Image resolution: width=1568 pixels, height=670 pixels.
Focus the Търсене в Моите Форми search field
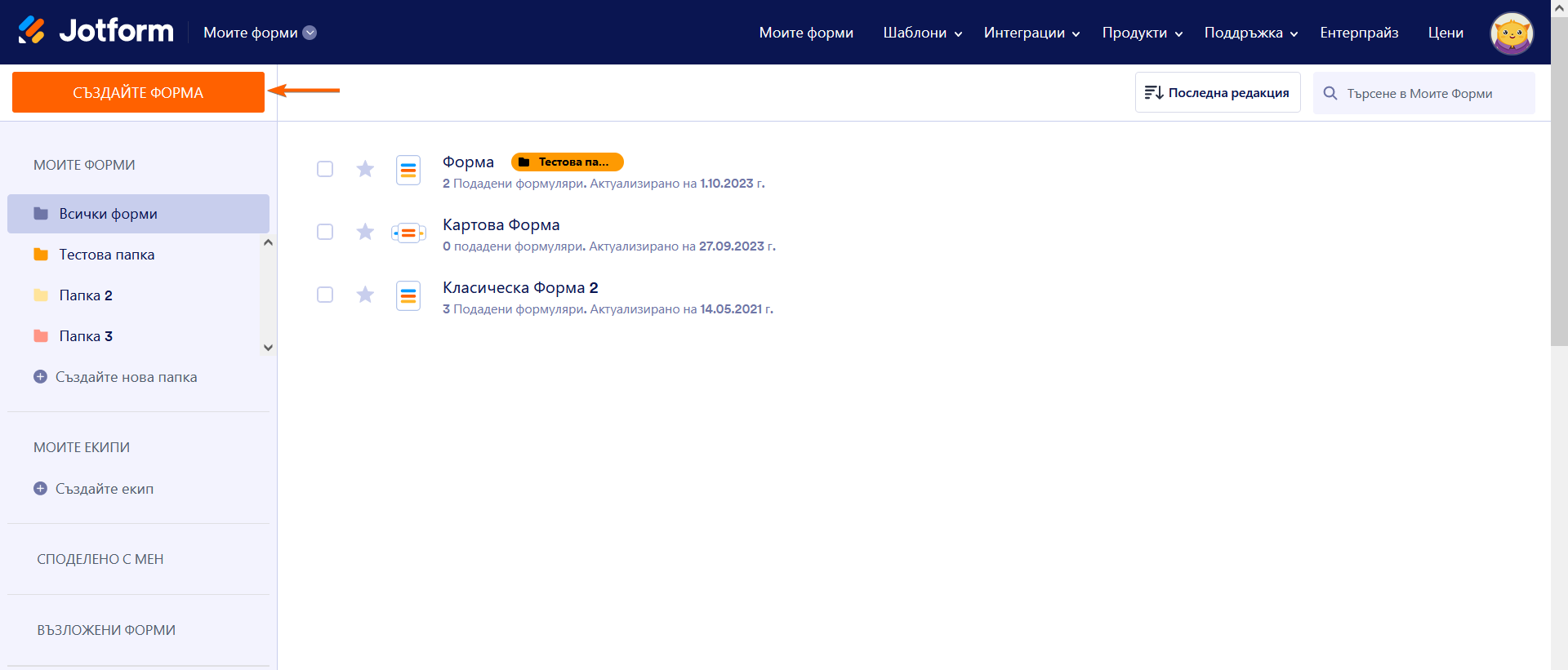click(x=1423, y=93)
